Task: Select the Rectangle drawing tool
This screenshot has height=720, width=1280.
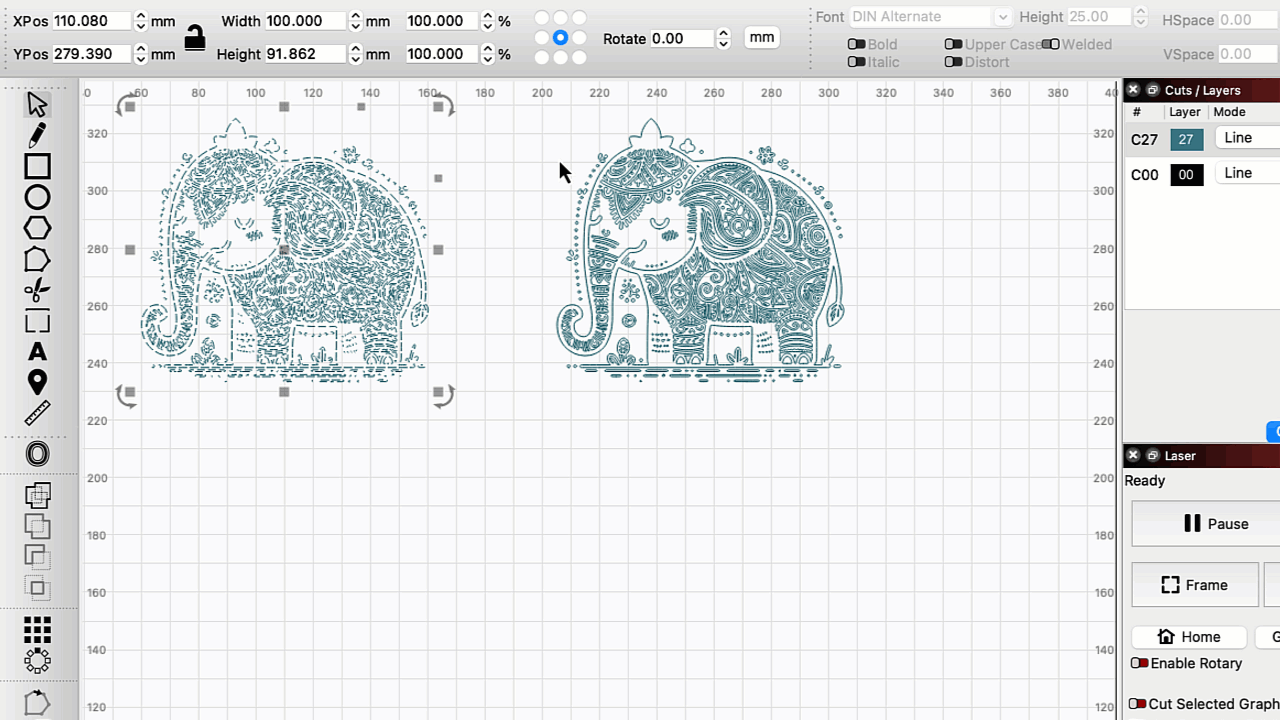Action: [x=37, y=166]
